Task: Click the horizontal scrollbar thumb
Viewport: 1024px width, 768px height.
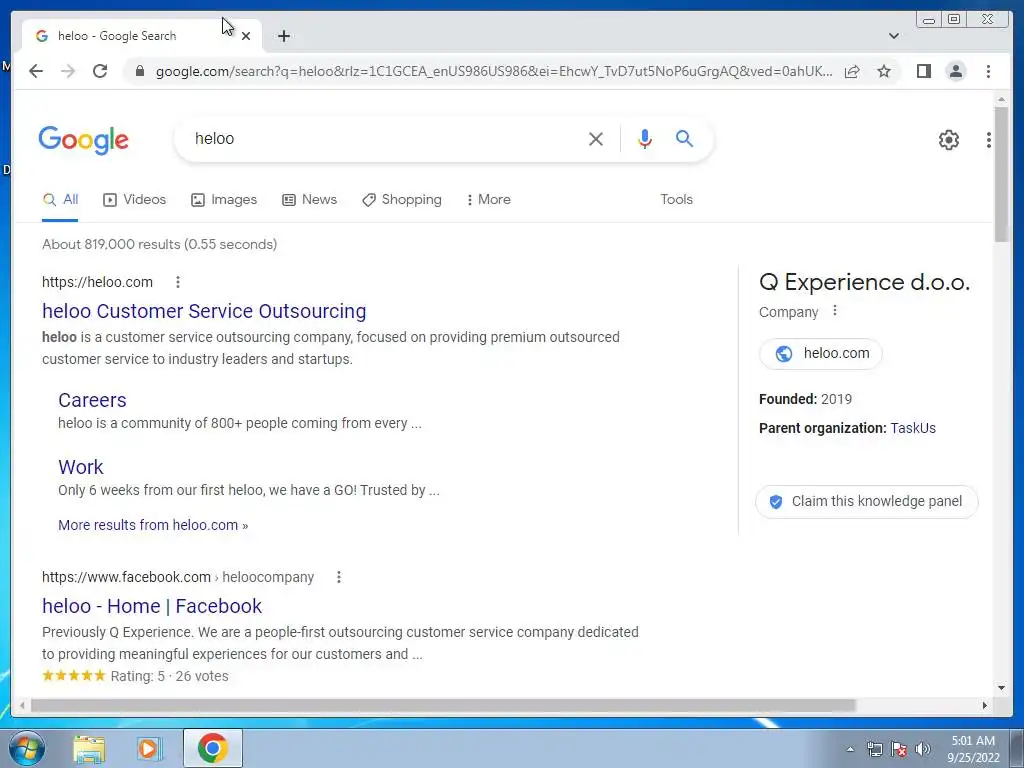Action: [x=443, y=705]
